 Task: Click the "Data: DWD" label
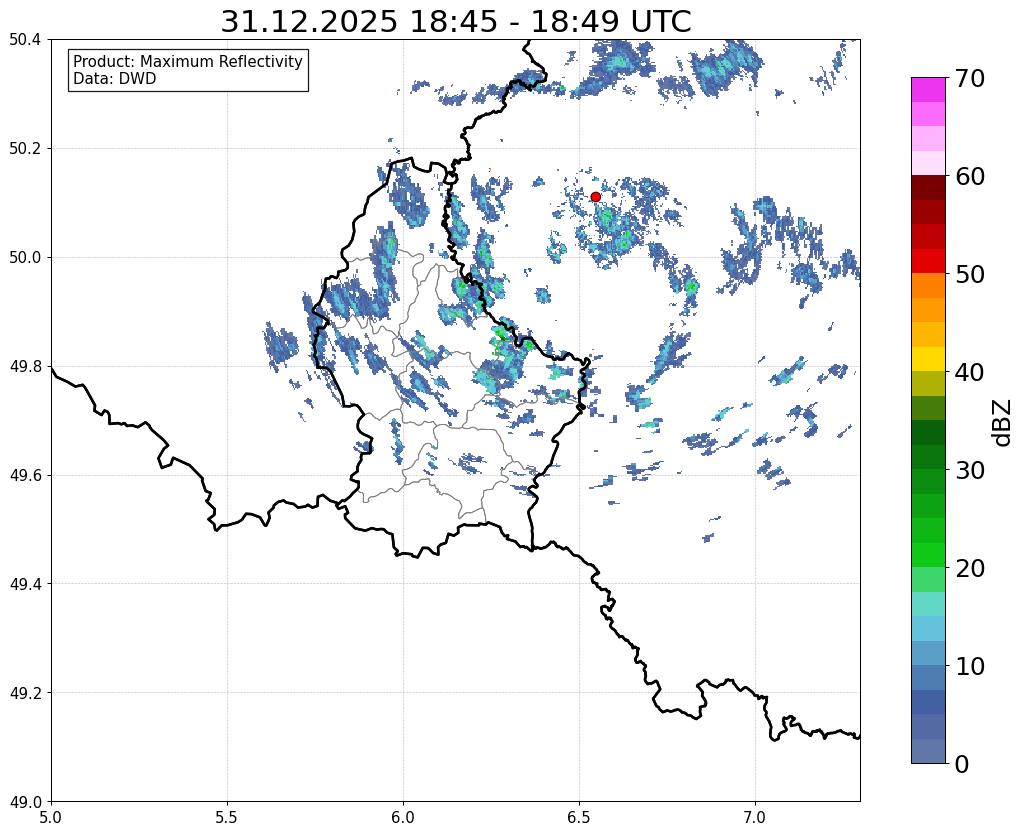point(115,79)
